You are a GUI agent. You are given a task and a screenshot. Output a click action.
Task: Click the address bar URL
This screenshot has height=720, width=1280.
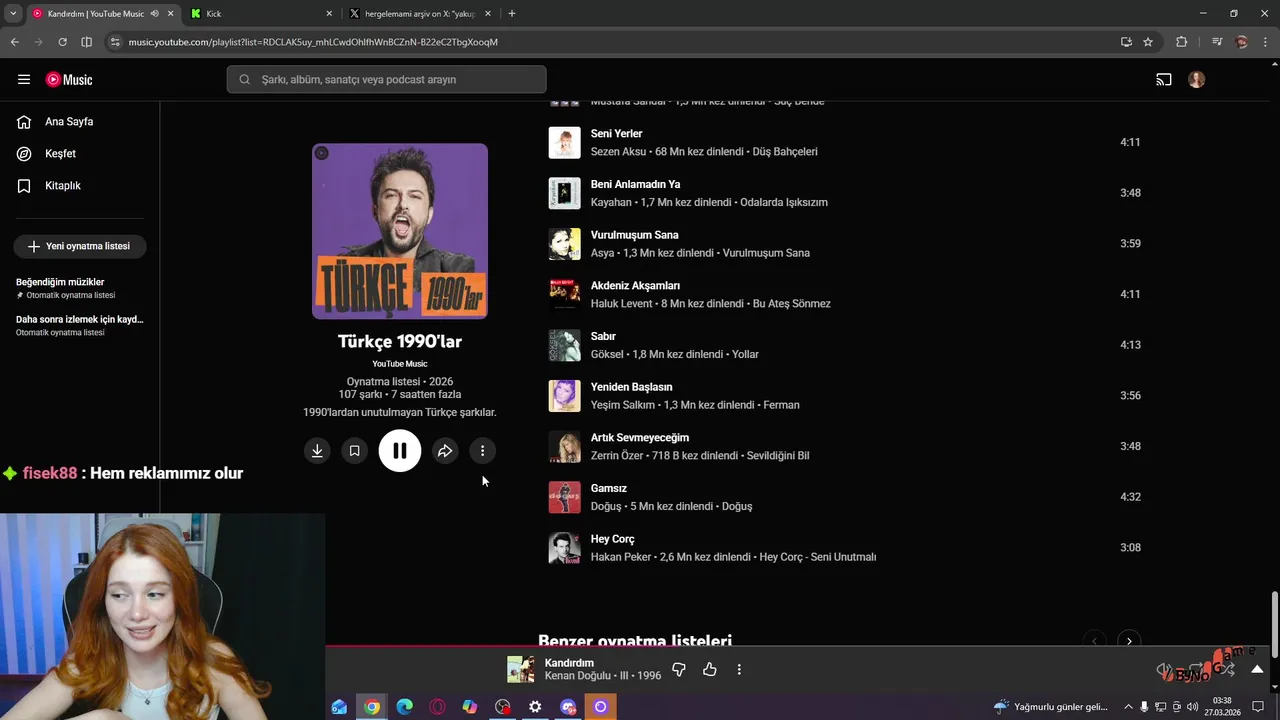pos(313,42)
